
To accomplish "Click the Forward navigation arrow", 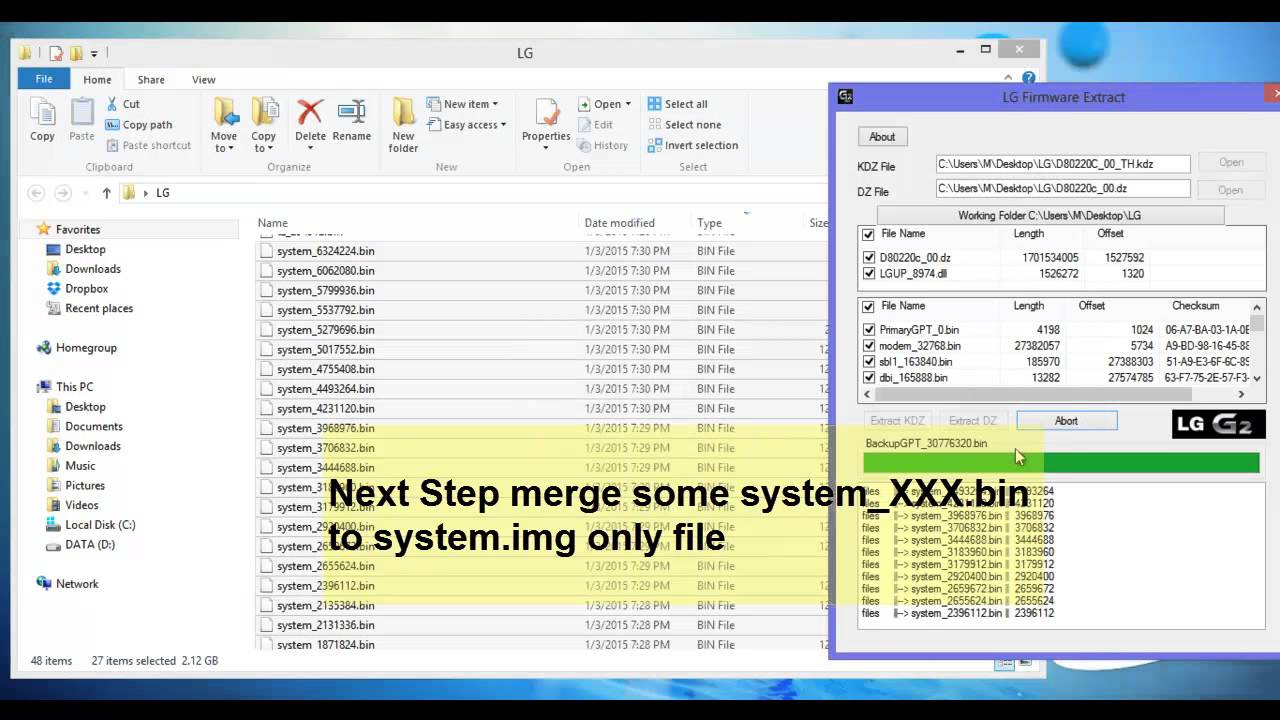I will tap(62, 193).
